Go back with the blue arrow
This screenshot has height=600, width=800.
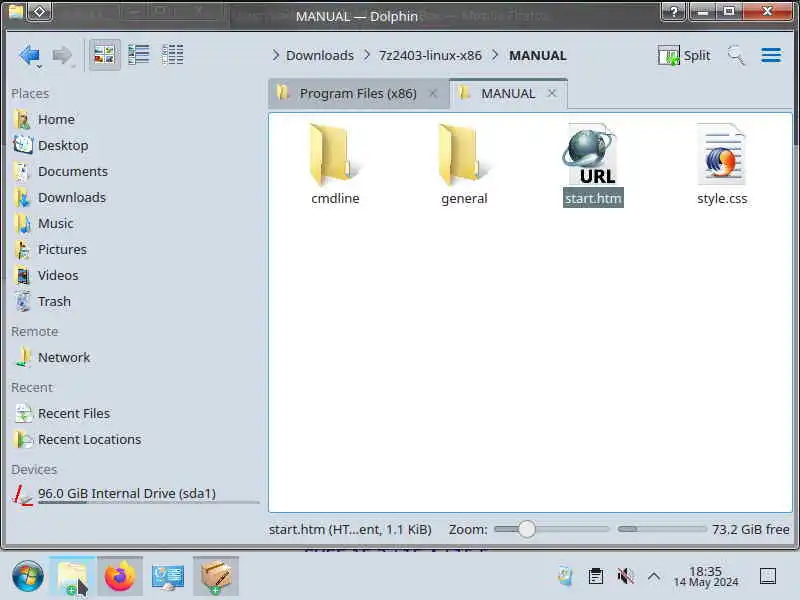29,55
